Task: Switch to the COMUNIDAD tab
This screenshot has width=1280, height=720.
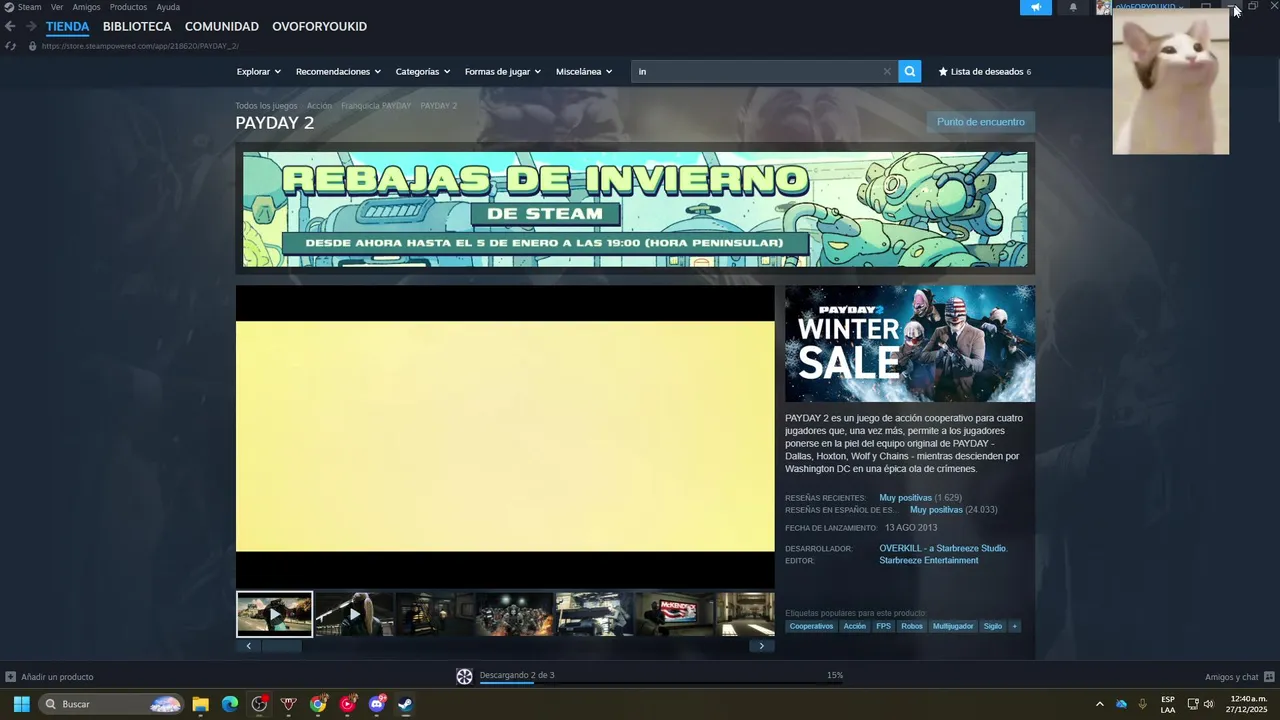Action: [x=222, y=27]
